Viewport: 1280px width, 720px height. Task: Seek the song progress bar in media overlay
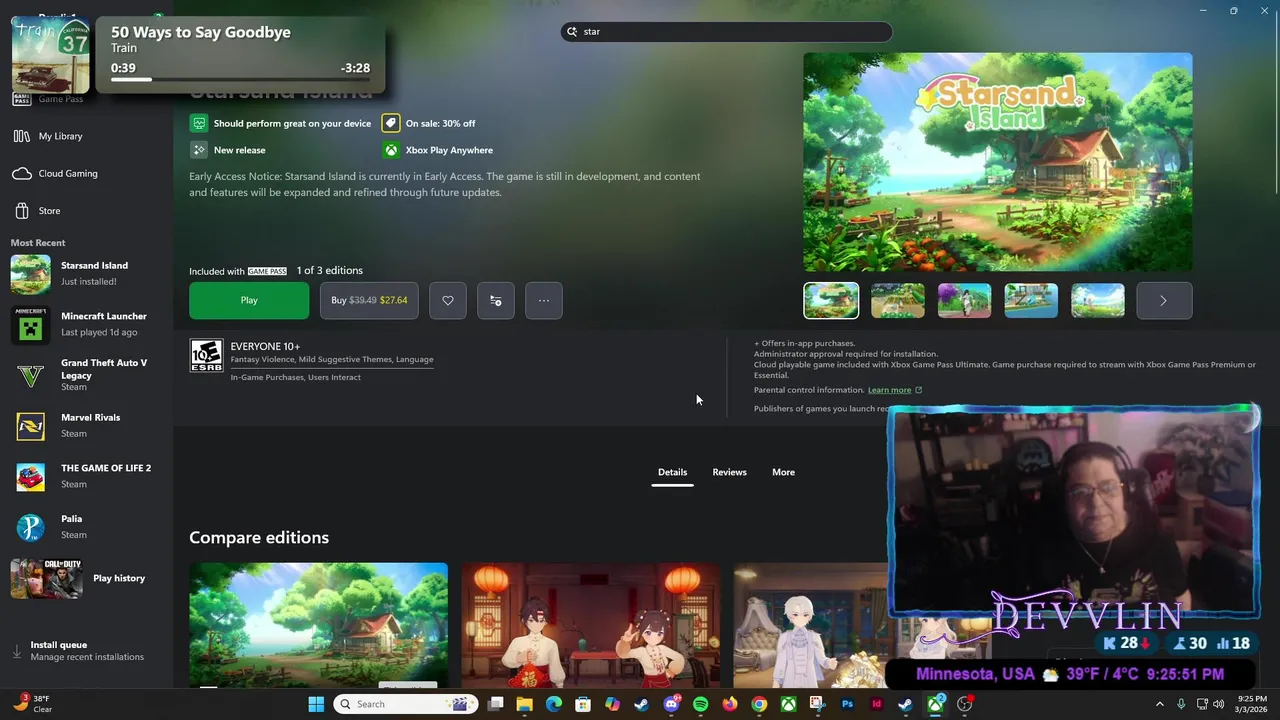[x=240, y=80]
